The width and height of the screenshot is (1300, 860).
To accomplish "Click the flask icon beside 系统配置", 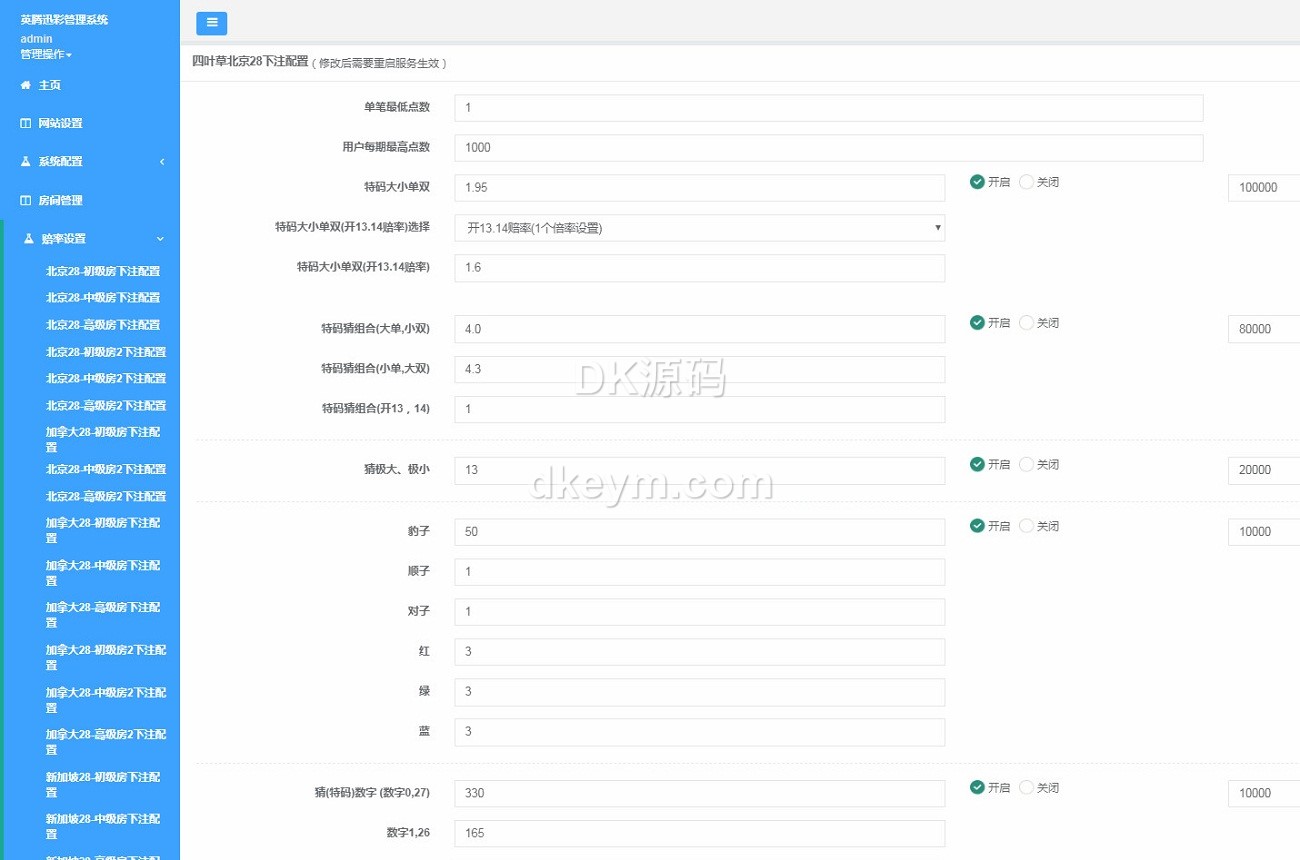I will coord(26,161).
